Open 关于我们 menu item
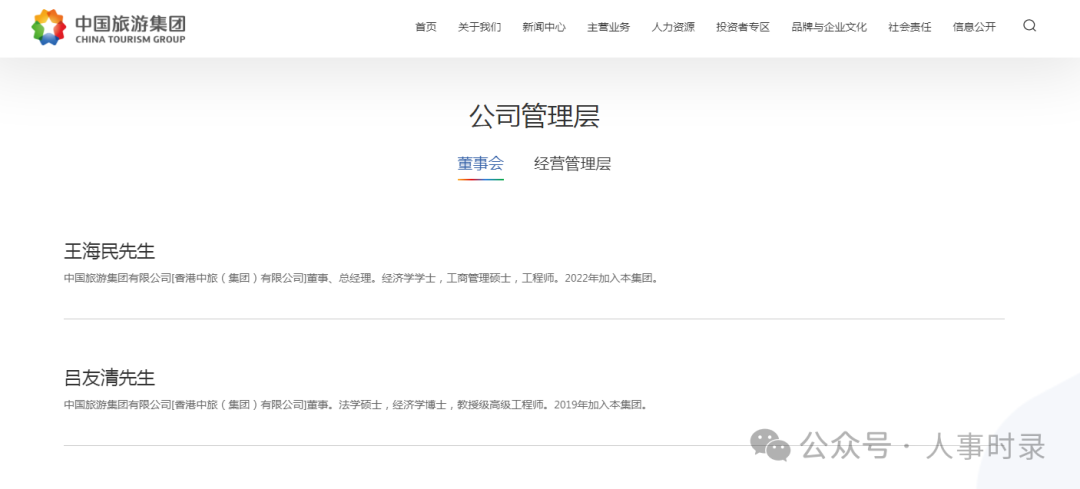This screenshot has height=489, width=1080. (479, 28)
